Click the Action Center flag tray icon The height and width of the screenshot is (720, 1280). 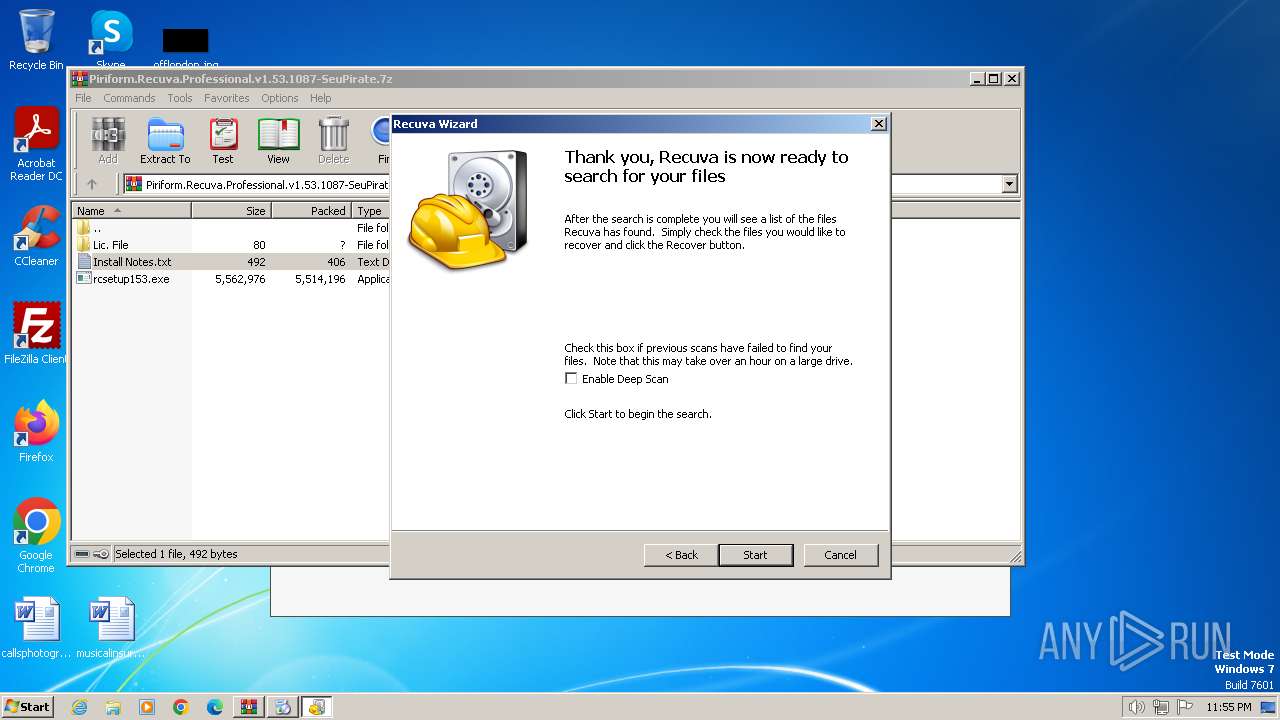coord(1186,707)
